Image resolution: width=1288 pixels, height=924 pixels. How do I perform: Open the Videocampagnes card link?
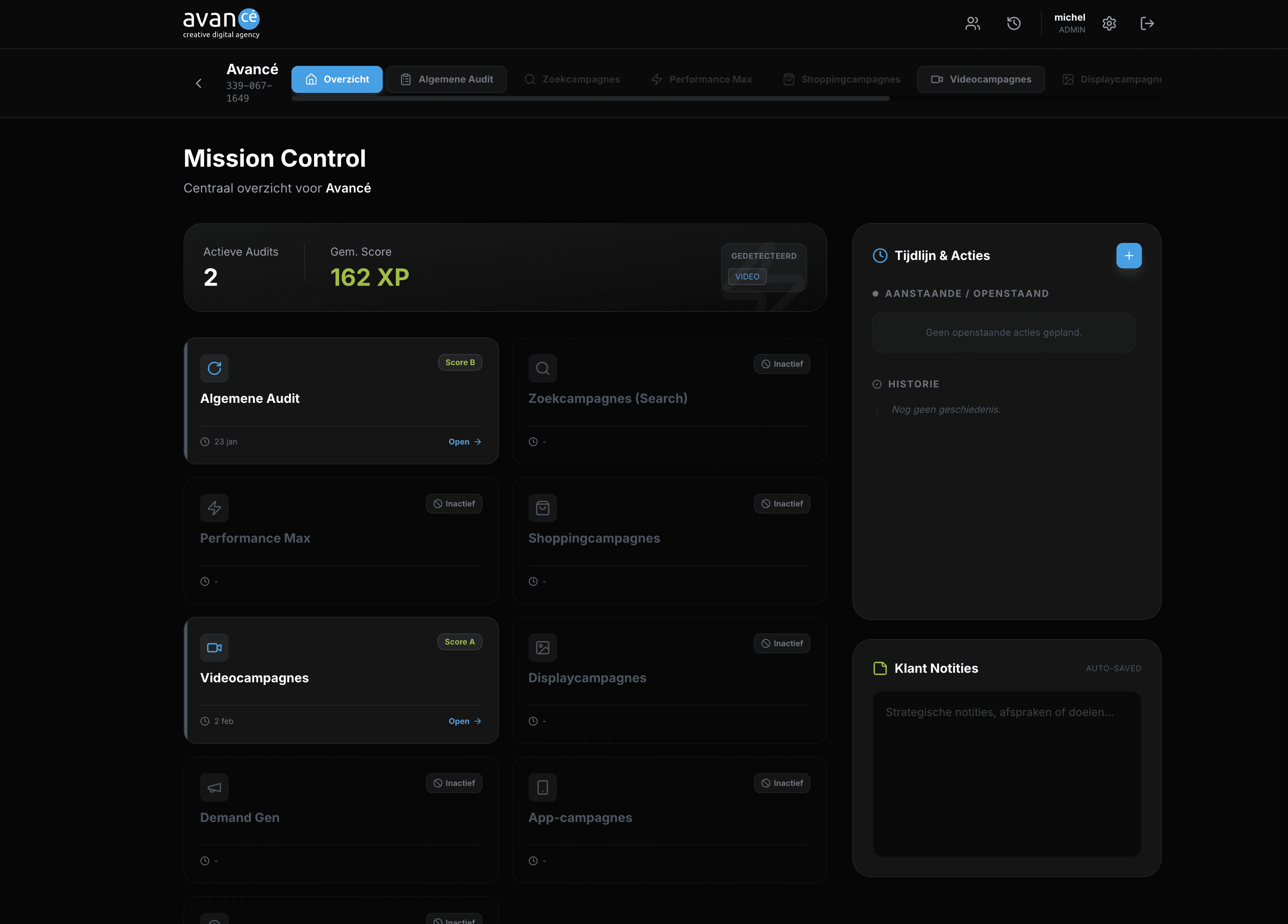[x=465, y=721]
